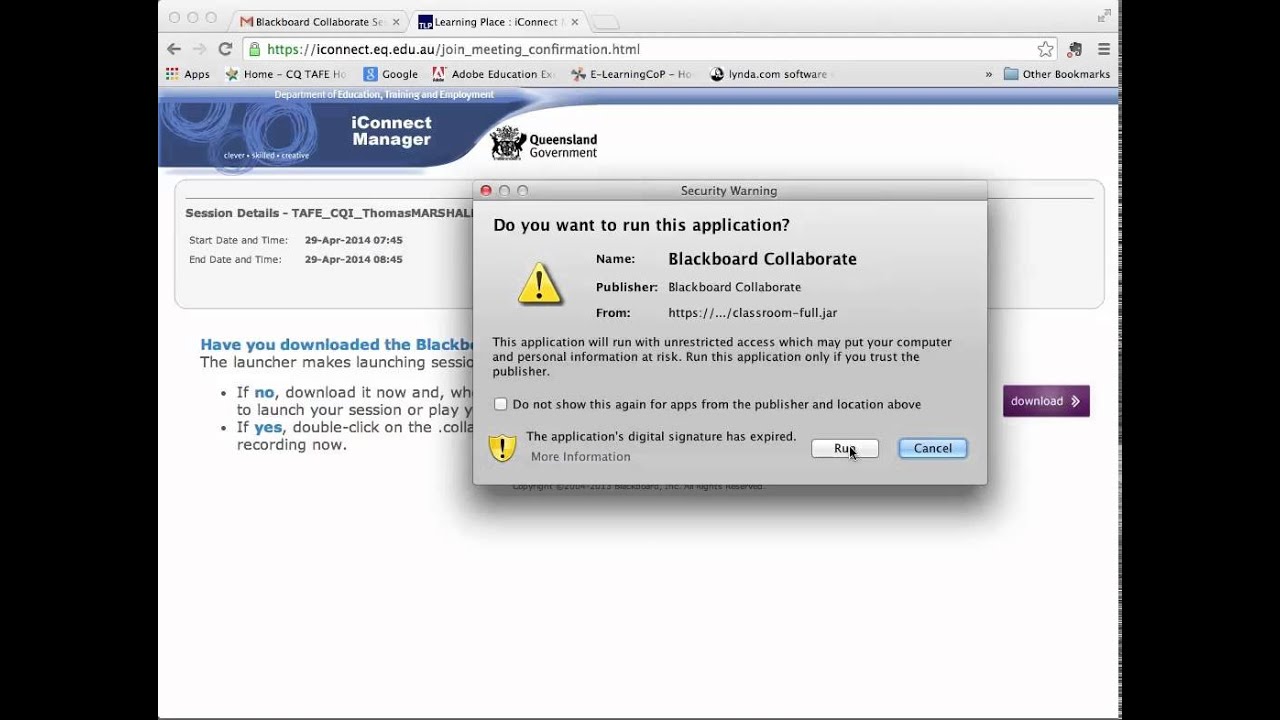Open the Adobe Education Exchange bookmark

coord(493,74)
